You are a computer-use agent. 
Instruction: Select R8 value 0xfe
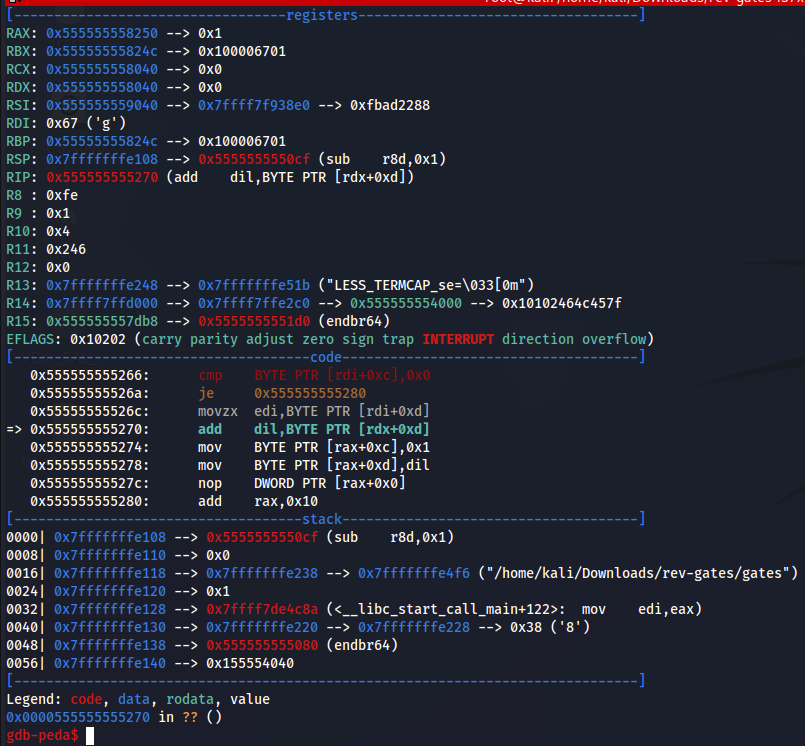pyautogui.click(x=62, y=195)
